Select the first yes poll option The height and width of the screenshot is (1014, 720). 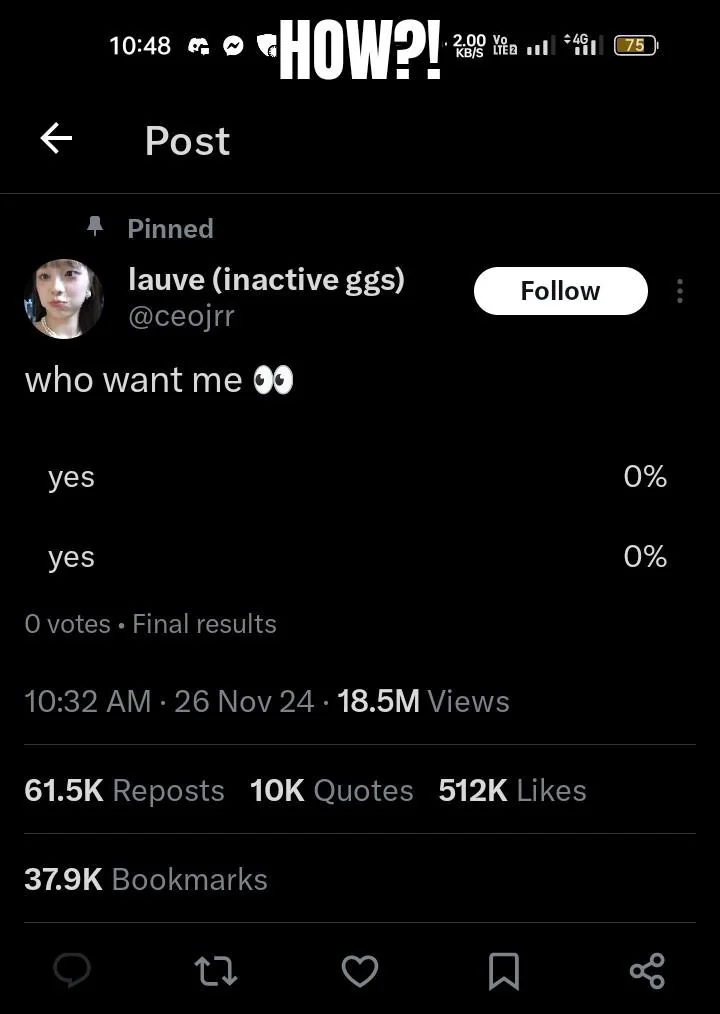[357, 477]
